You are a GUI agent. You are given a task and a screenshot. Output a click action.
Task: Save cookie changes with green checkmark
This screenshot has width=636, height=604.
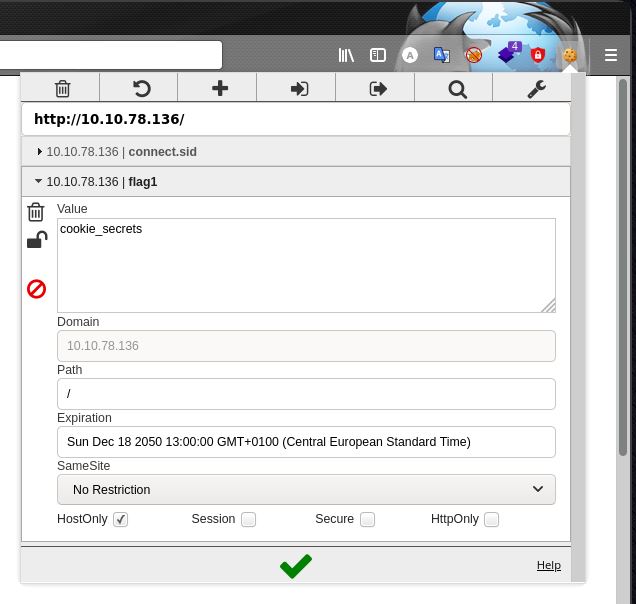296,566
